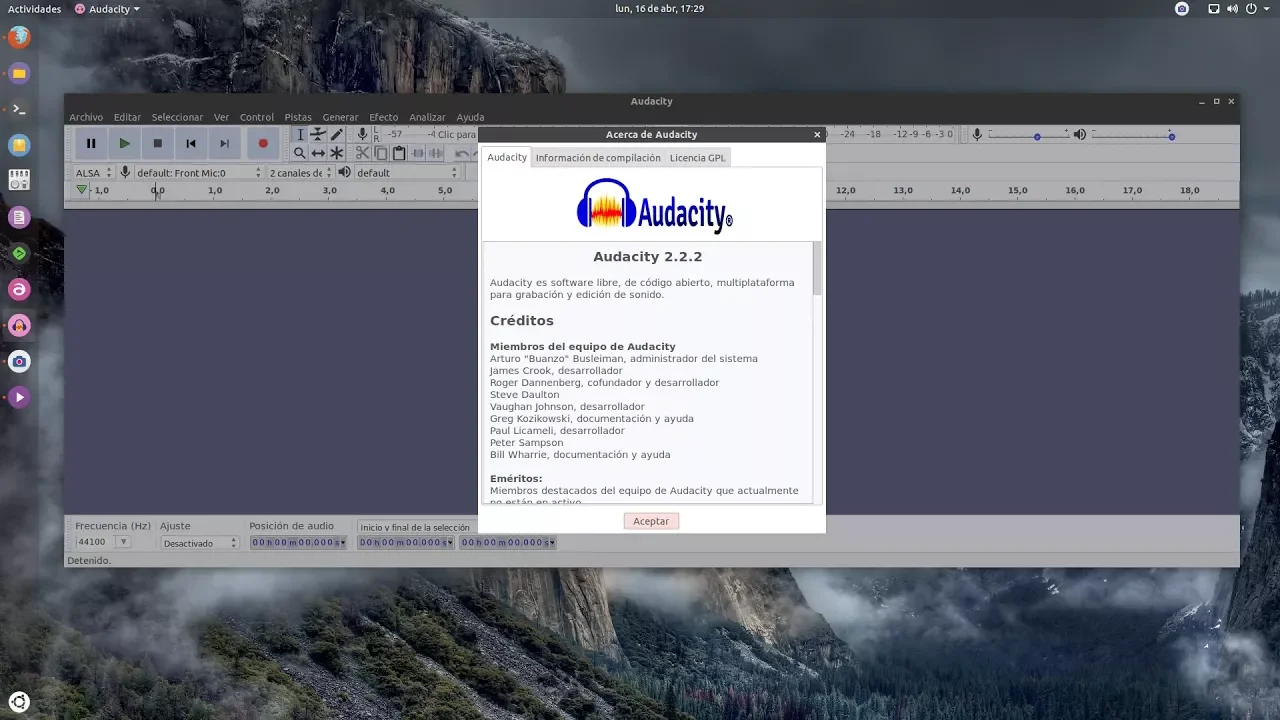Open the Analizar menu
This screenshot has width=1280, height=720.
pyautogui.click(x=427, y=117)
